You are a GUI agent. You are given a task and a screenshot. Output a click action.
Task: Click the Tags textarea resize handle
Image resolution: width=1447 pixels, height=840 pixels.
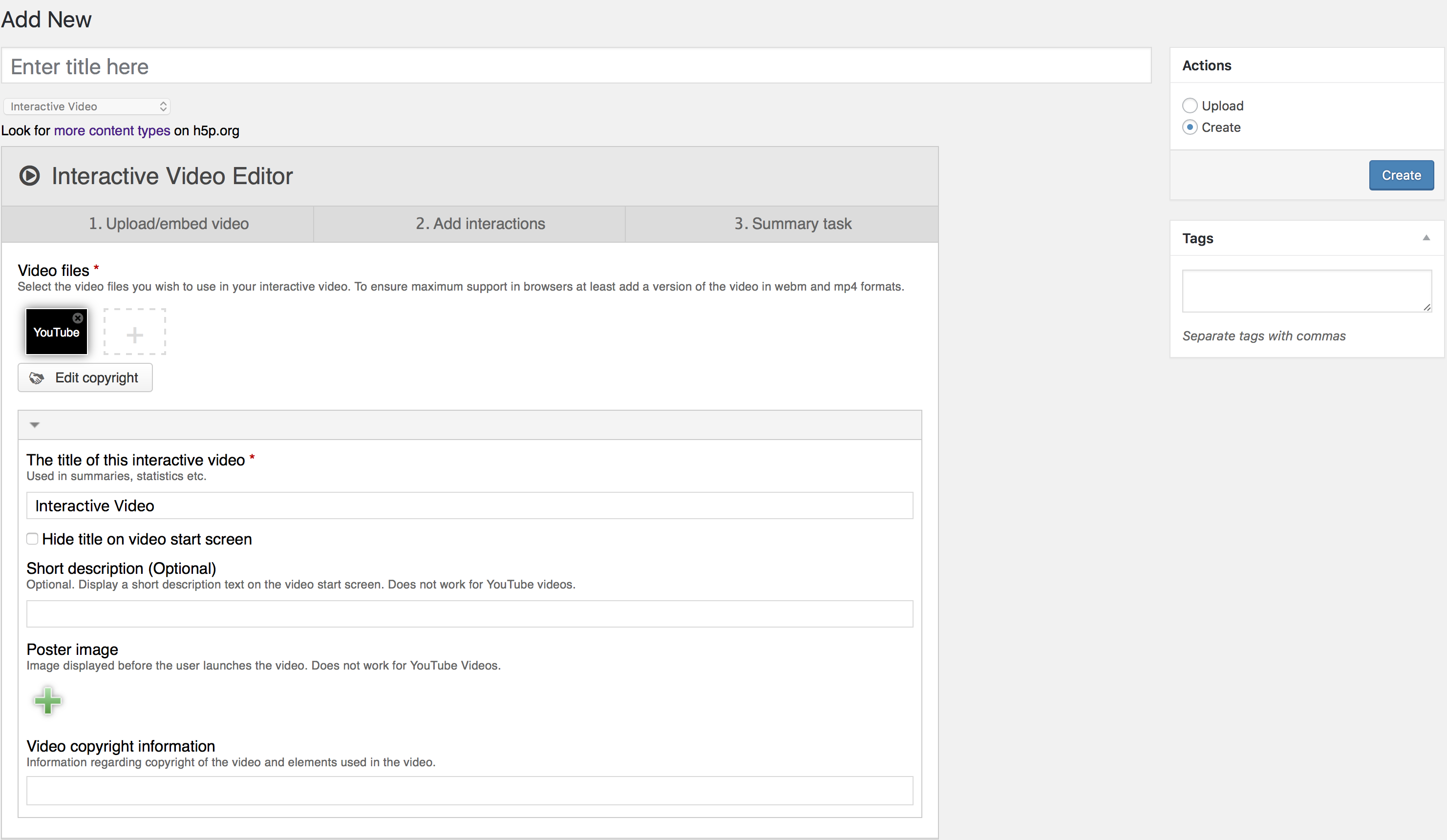coord(1427,307)
